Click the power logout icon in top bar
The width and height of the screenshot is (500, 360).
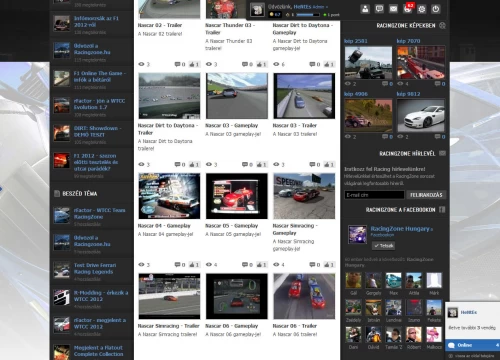[436, 9]
